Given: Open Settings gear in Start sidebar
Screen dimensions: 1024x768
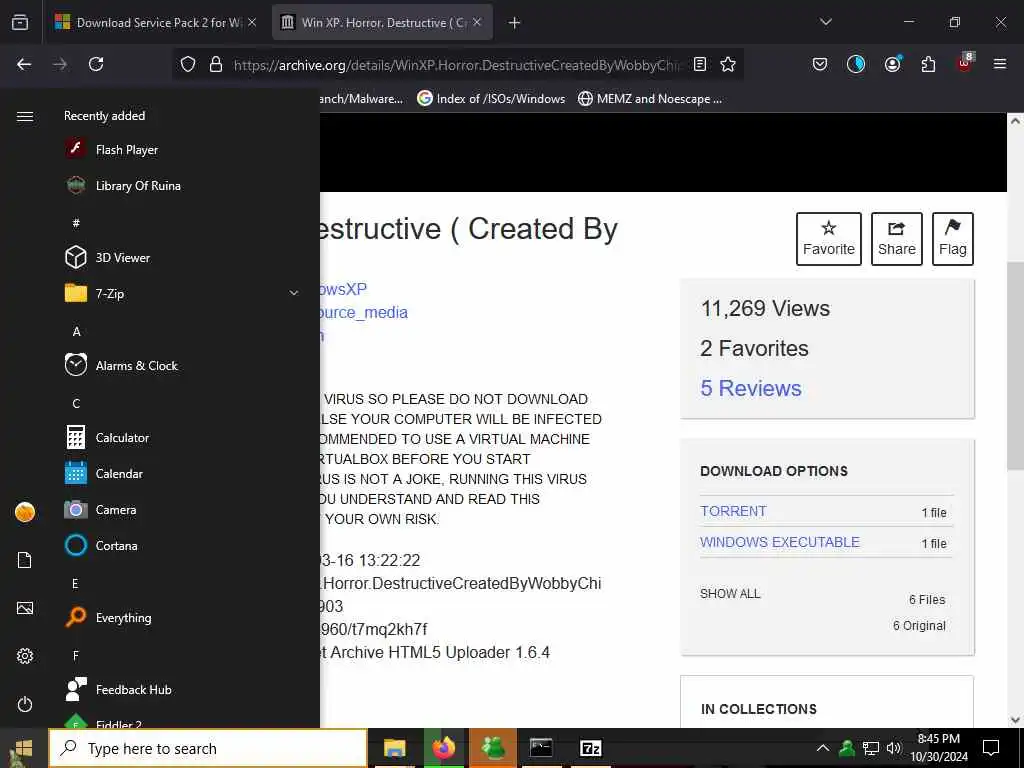Looking at the screenshot, I should (x=25, y=656).
